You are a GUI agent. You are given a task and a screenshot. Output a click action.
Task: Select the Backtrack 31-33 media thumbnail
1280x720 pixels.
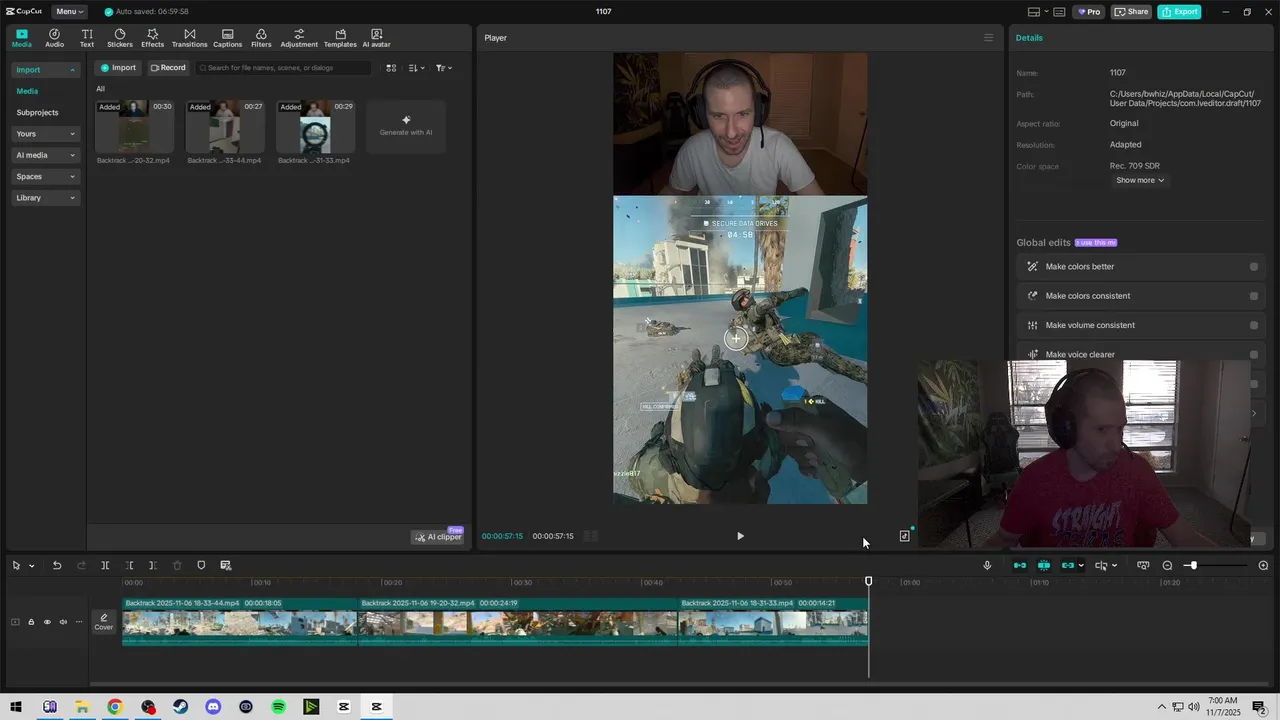[315, 127]
